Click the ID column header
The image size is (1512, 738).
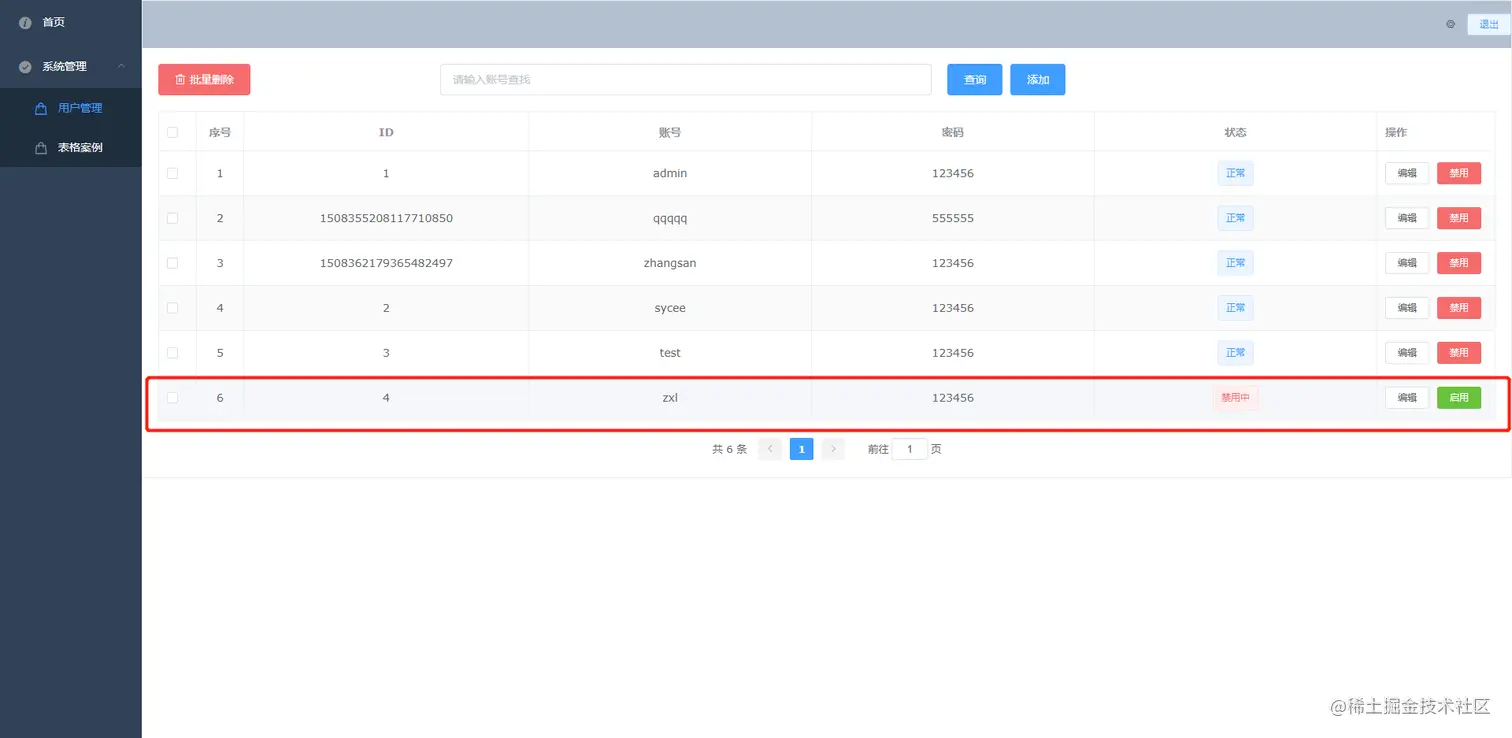click(x=386, y=132)
